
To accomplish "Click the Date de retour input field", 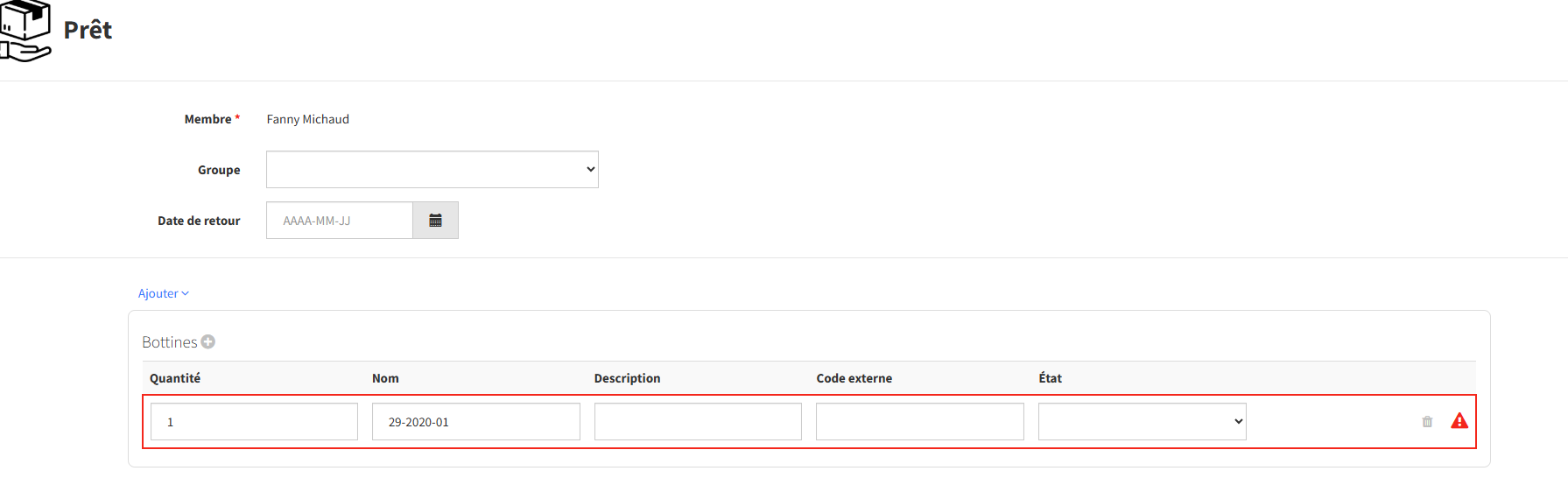I will [340, 221].
